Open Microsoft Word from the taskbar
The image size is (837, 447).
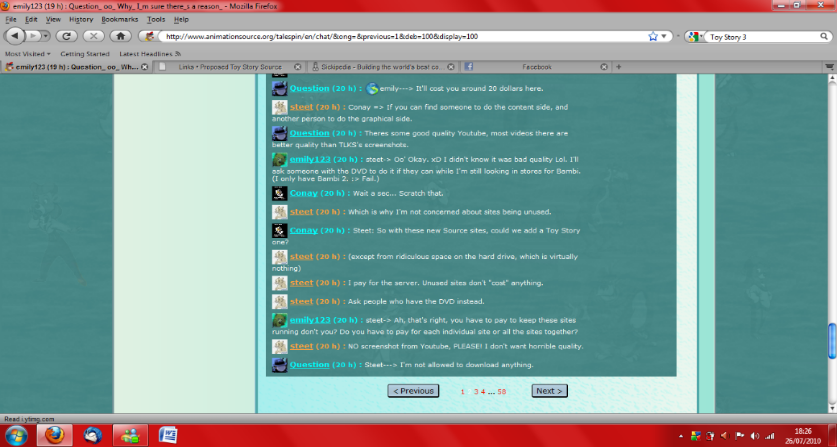pyautogui.click(x=168, y=435)
